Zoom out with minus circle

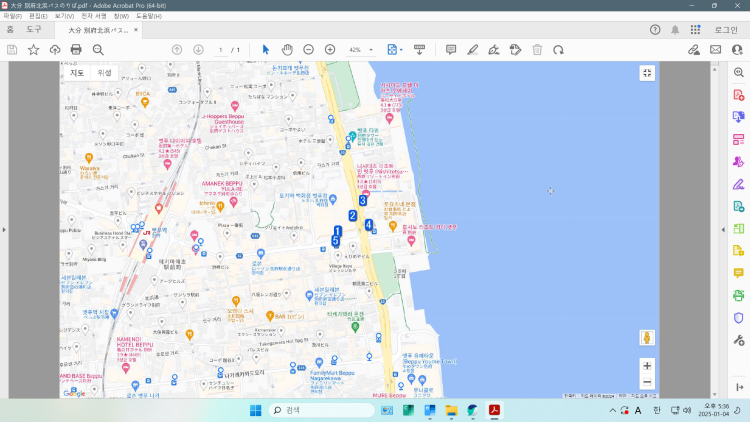coord(309,50)
